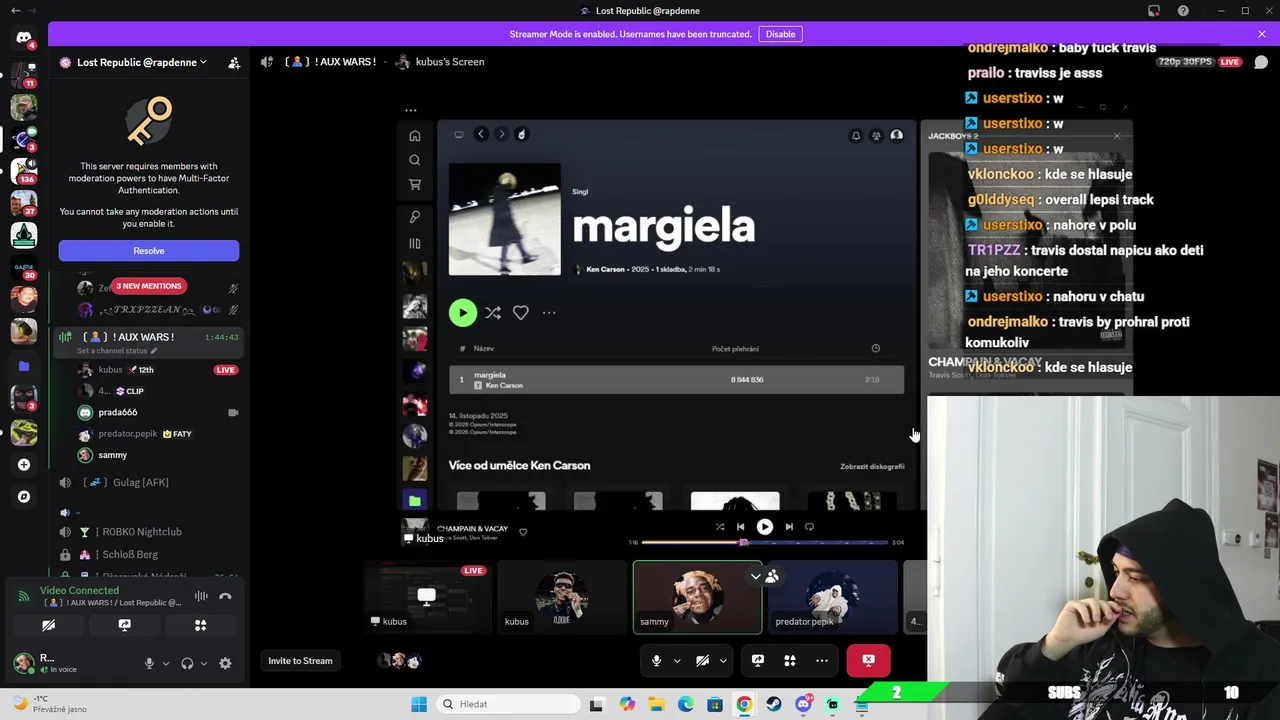1280x720 pixels.
Task: Open Steam from Windows taskbar
Action: coord(774,704)
